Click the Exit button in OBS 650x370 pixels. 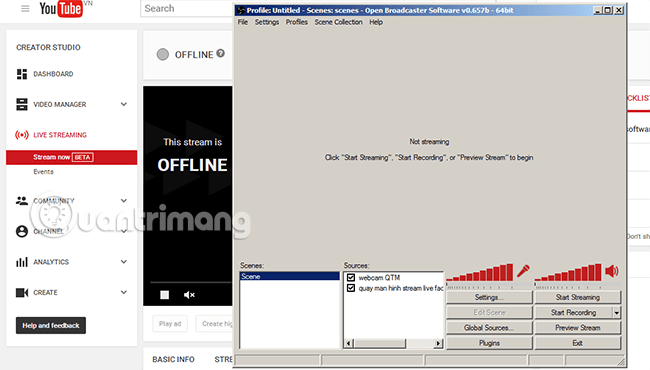(577, 343)
